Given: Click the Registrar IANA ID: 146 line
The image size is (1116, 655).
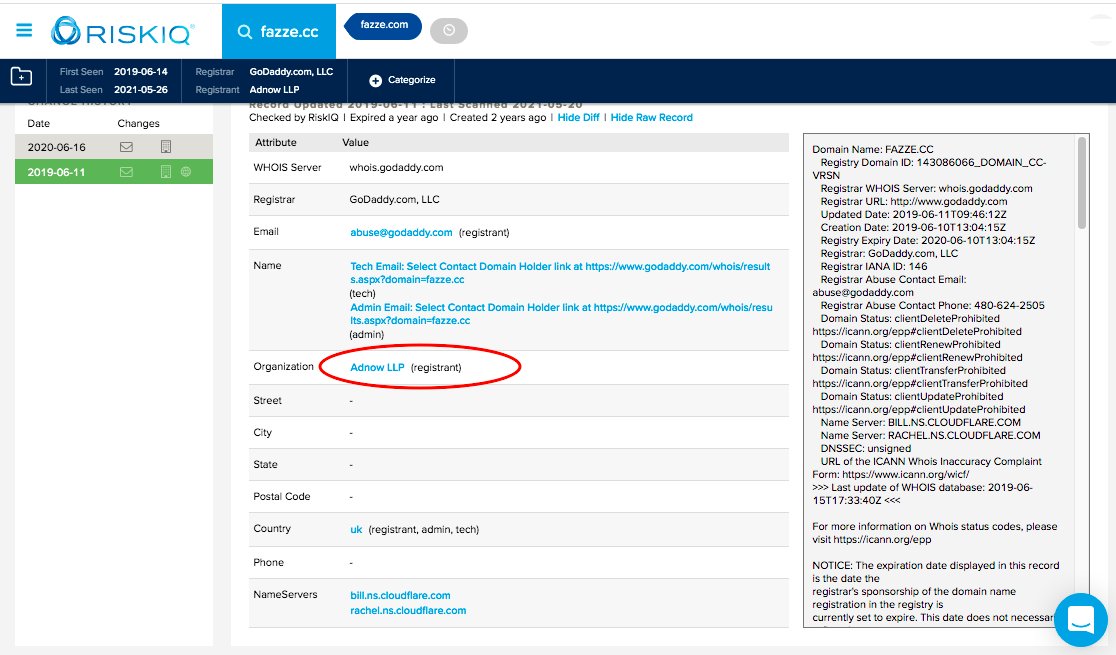Looking at the screenshot, I should [x=873, y=266].
